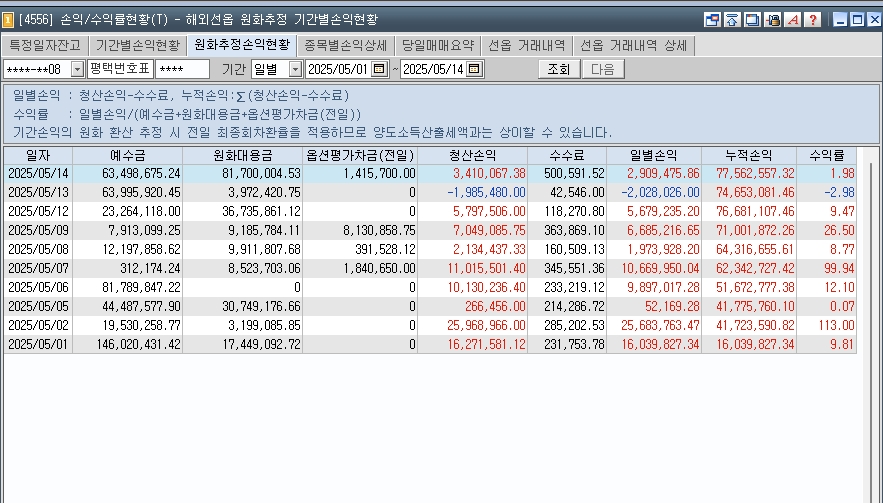
Task: Select the 2025/05/09 date cell
Action: 38,230
